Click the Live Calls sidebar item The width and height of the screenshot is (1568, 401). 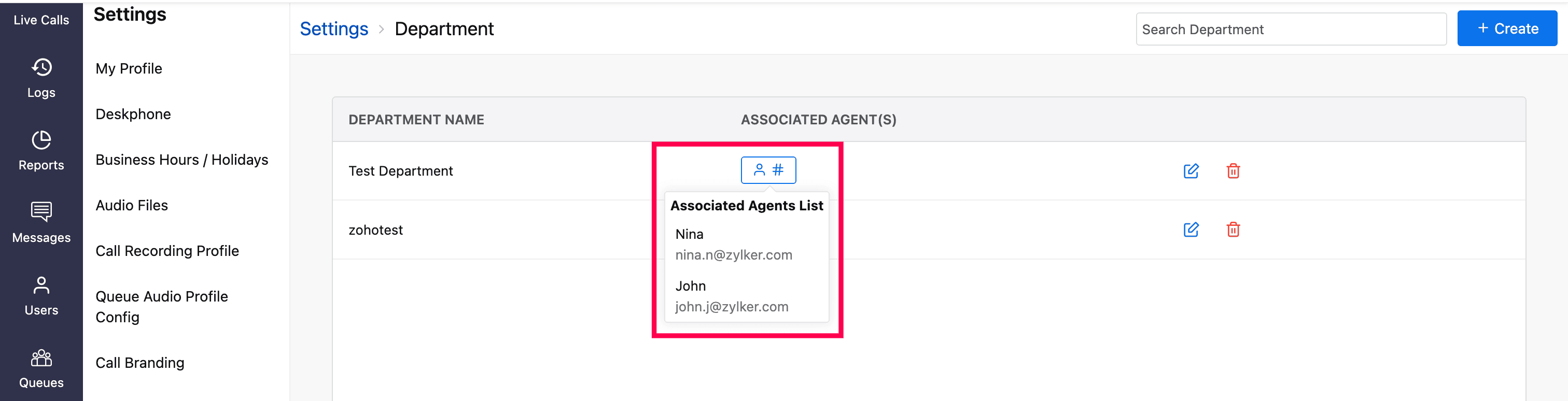(x=41, y=20)
